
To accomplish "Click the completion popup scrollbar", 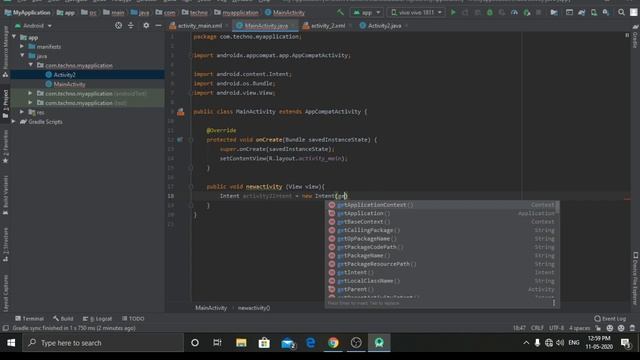I will 558,207.
